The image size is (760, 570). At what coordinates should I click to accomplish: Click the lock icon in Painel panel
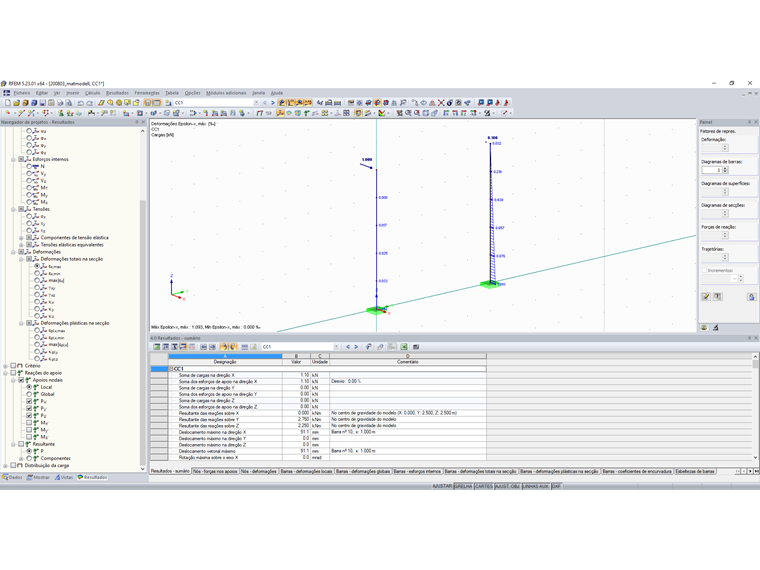click(x=751, y=297)
